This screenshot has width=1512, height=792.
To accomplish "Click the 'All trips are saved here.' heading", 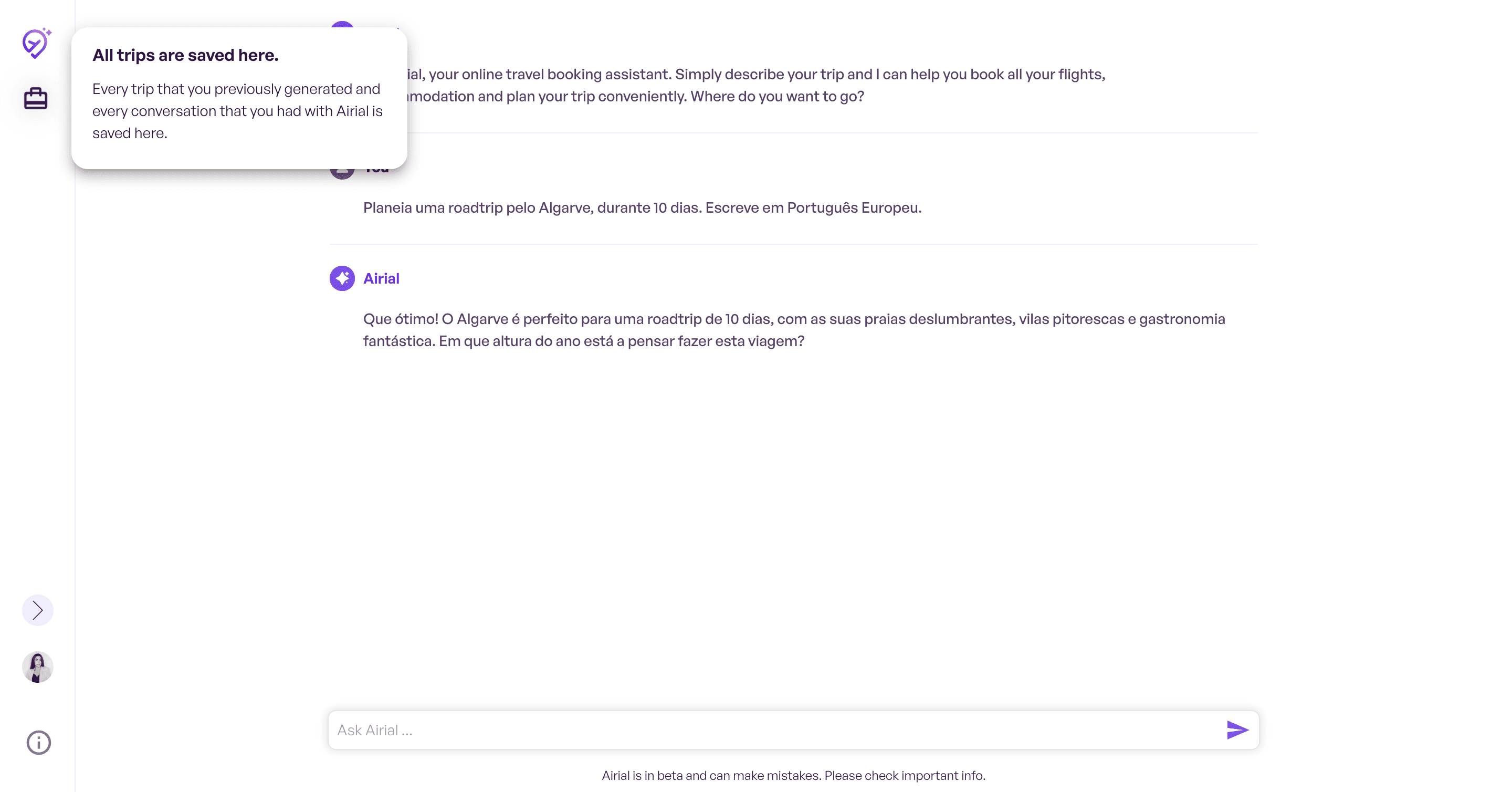I will (x=185, y=55).
